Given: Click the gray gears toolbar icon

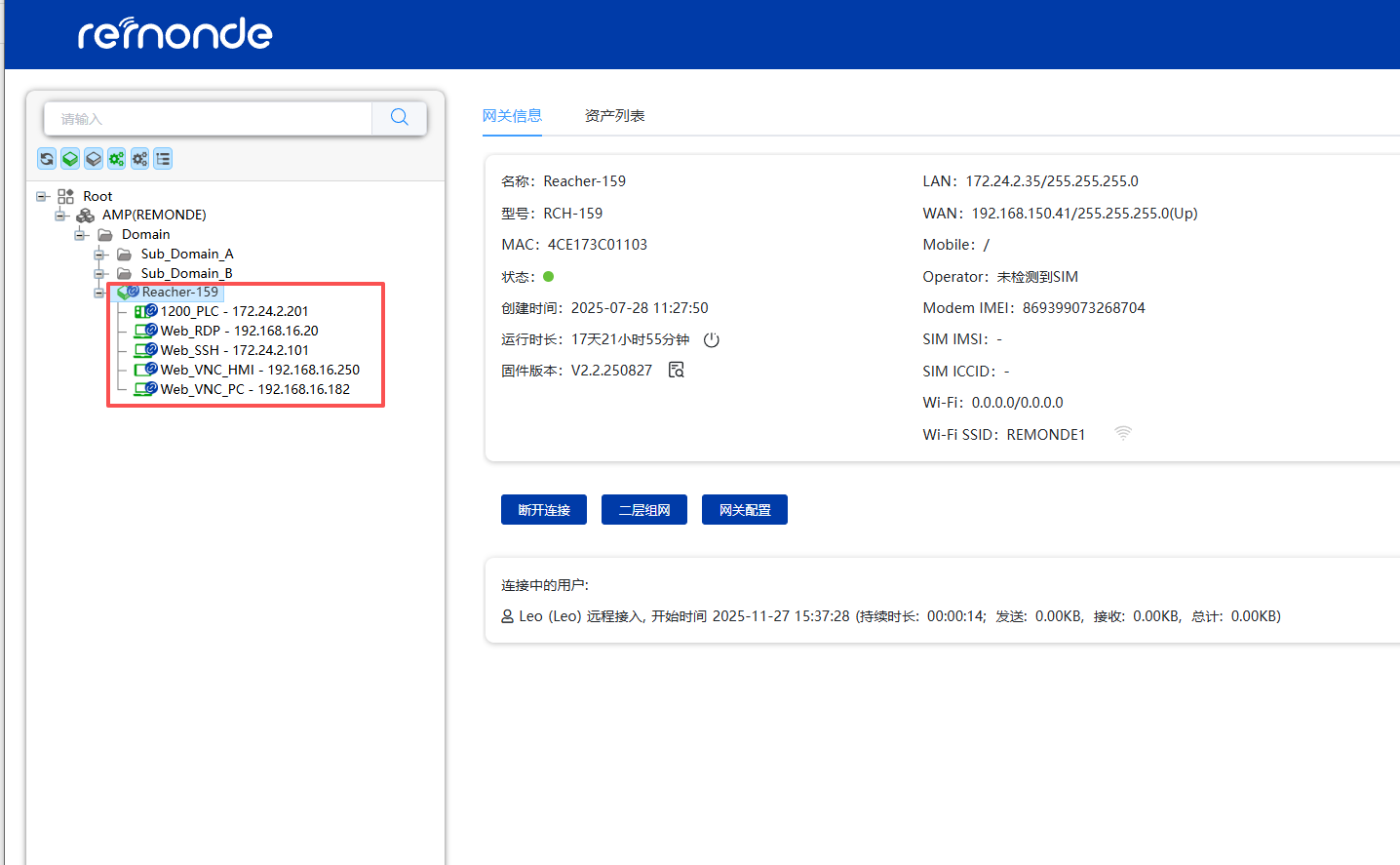Looking at the screenshot, I should pos(140,159).
